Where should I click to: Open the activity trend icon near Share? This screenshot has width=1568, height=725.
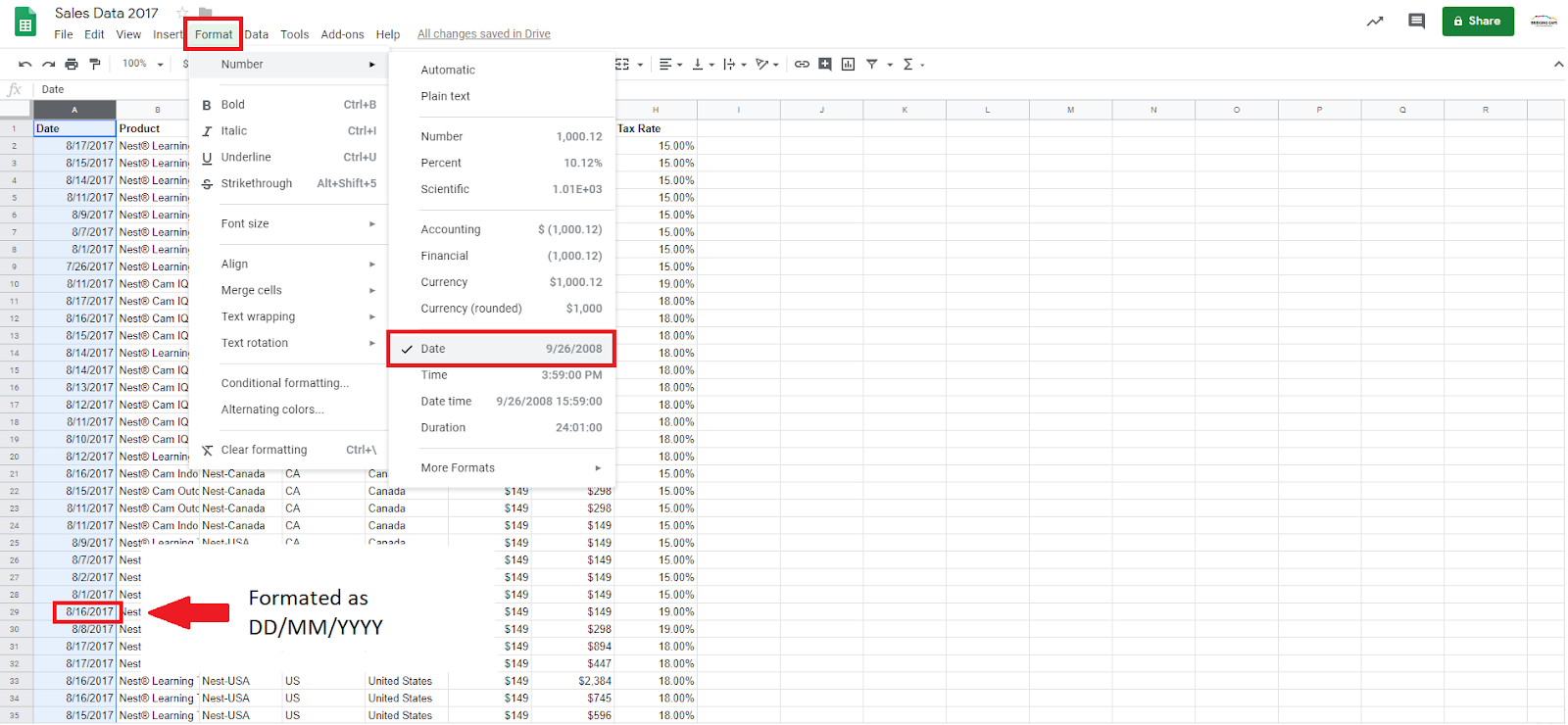(1375, 21)
